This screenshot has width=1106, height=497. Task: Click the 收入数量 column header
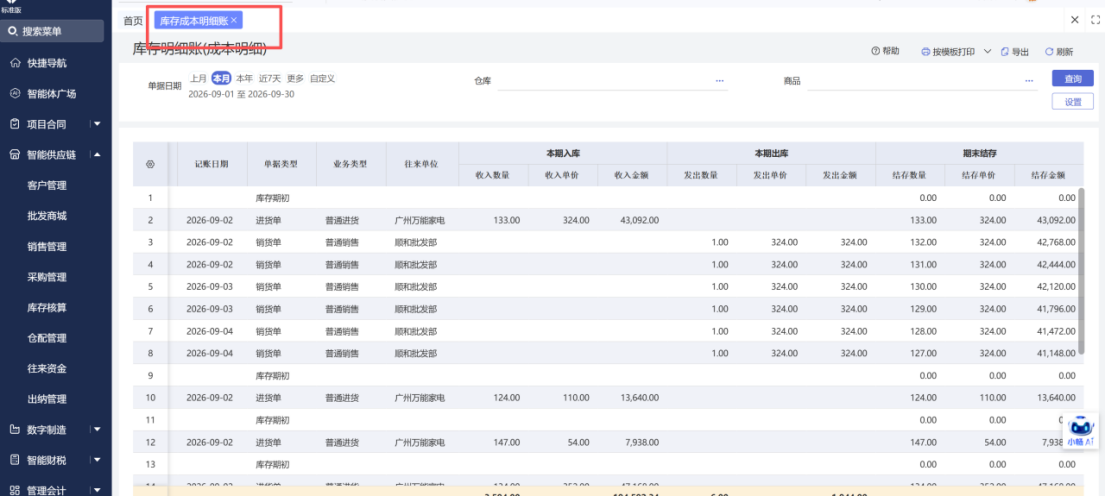coord(493,176)
